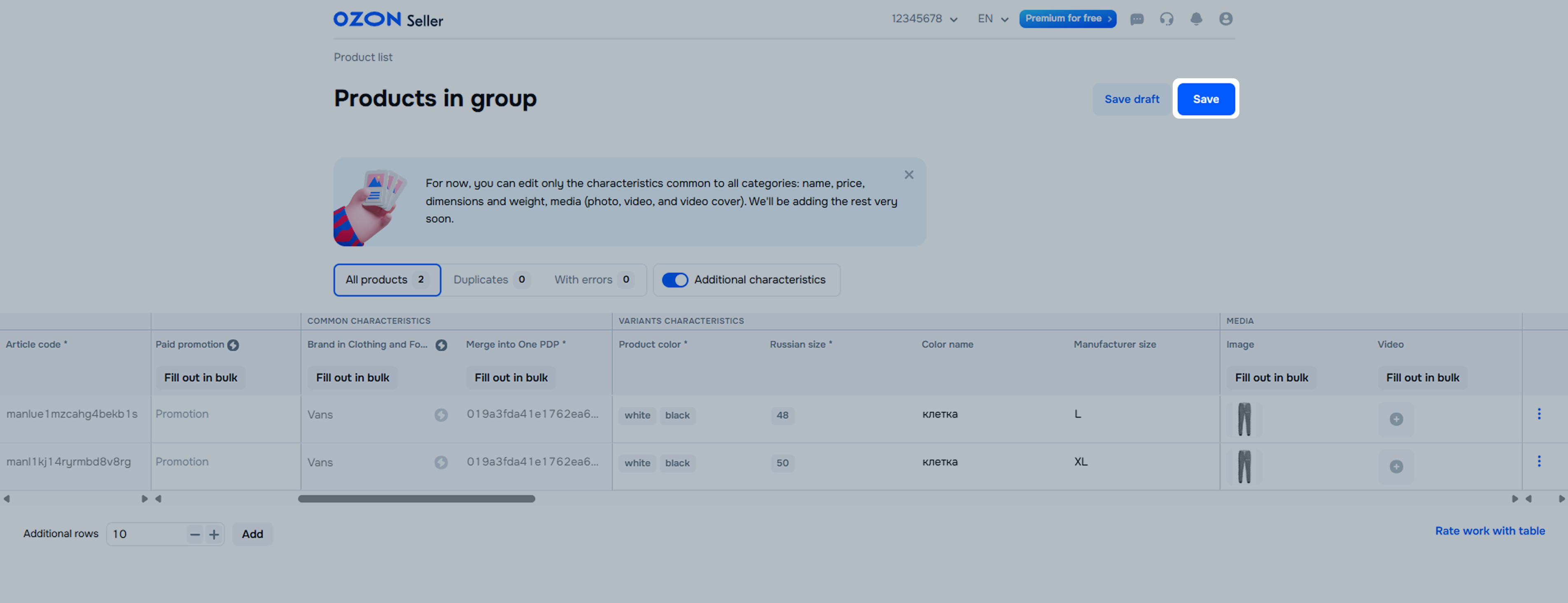Click the Brand in Clothing lightning icon

point(441,345)
